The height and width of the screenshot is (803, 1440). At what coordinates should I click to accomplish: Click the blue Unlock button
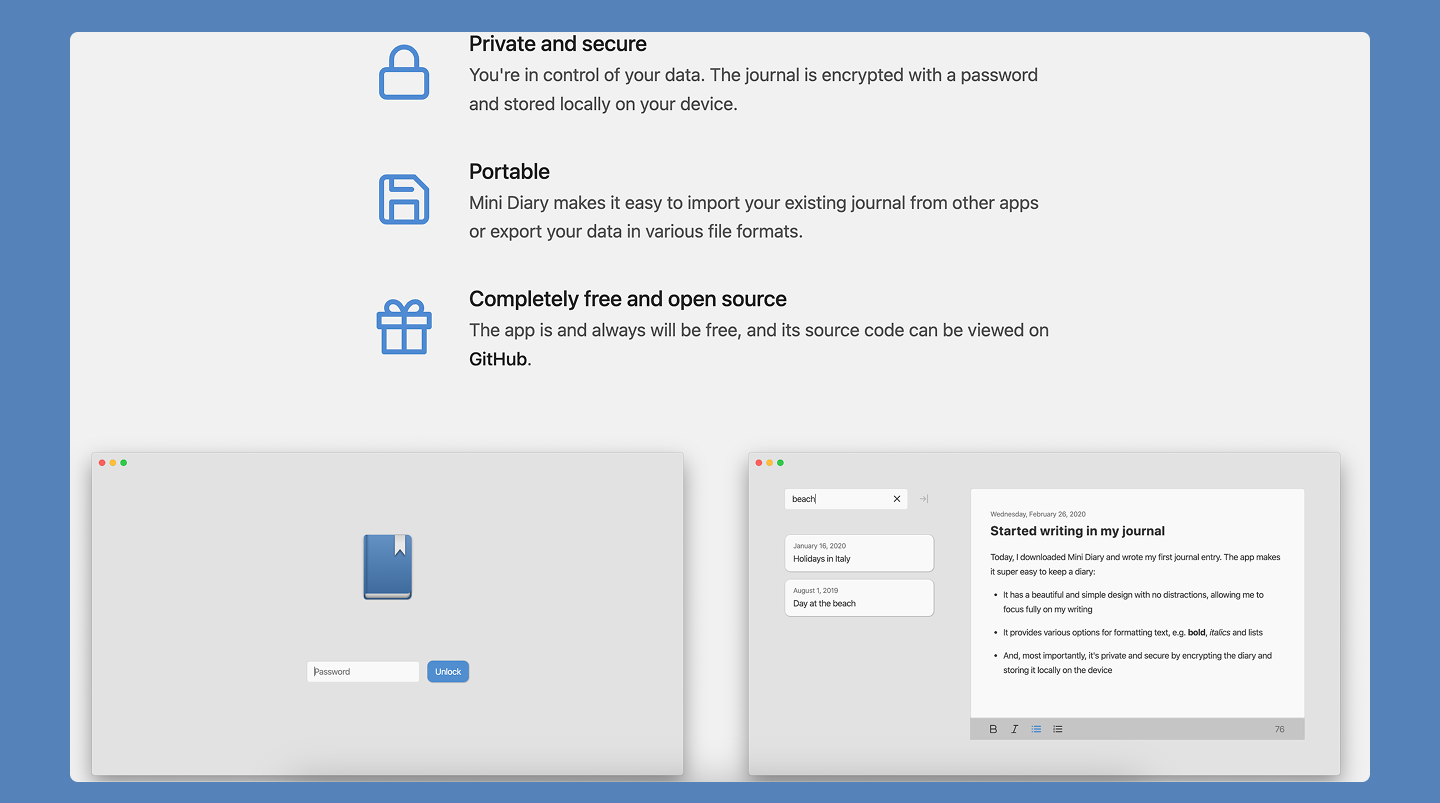(x=448, y=672)
